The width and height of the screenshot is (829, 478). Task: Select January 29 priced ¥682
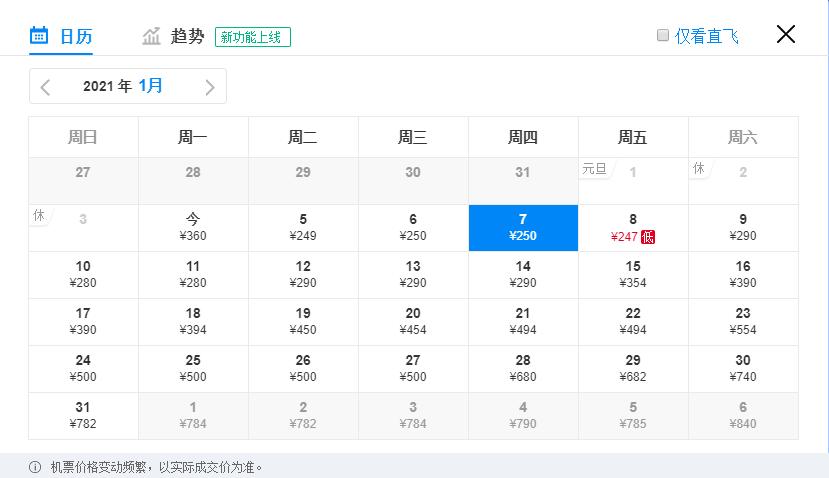pyautogui.click(x=633, y=369)
